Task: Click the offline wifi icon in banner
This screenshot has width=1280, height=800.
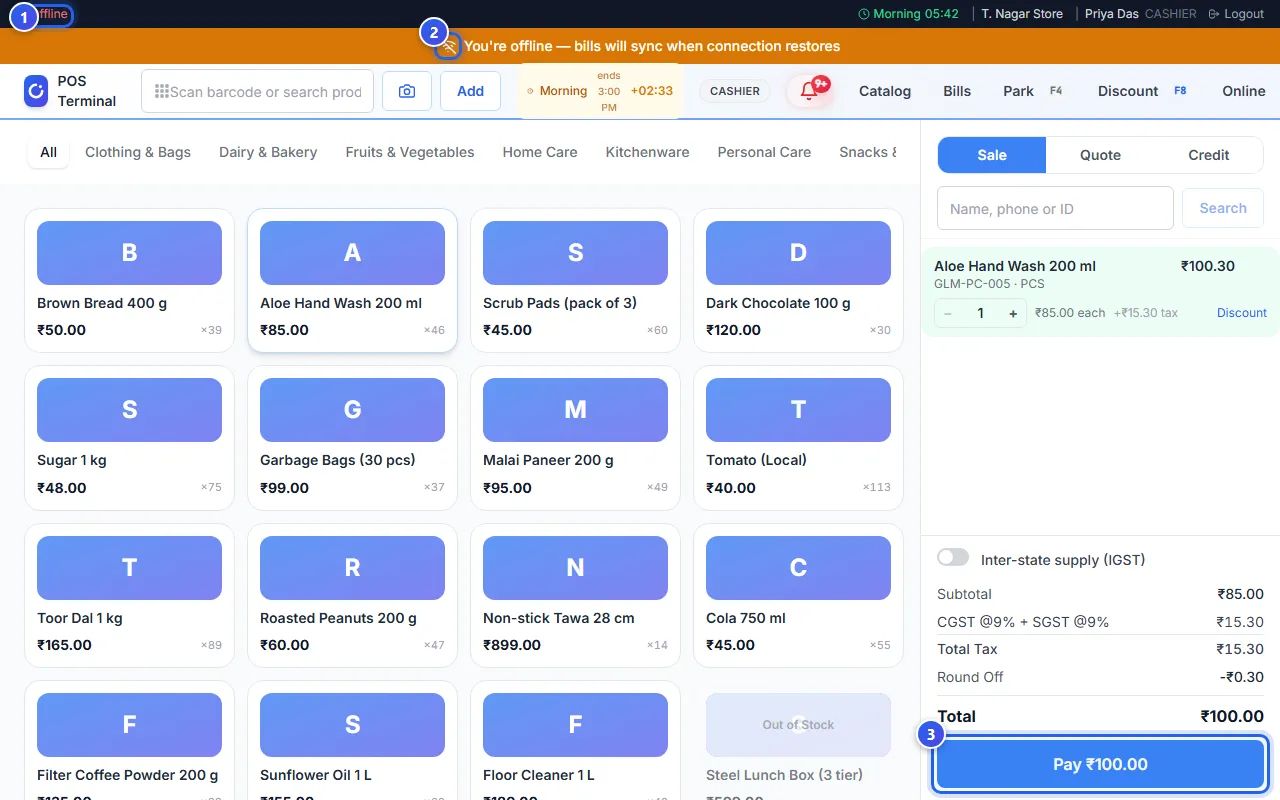Action: pos(449,46)
